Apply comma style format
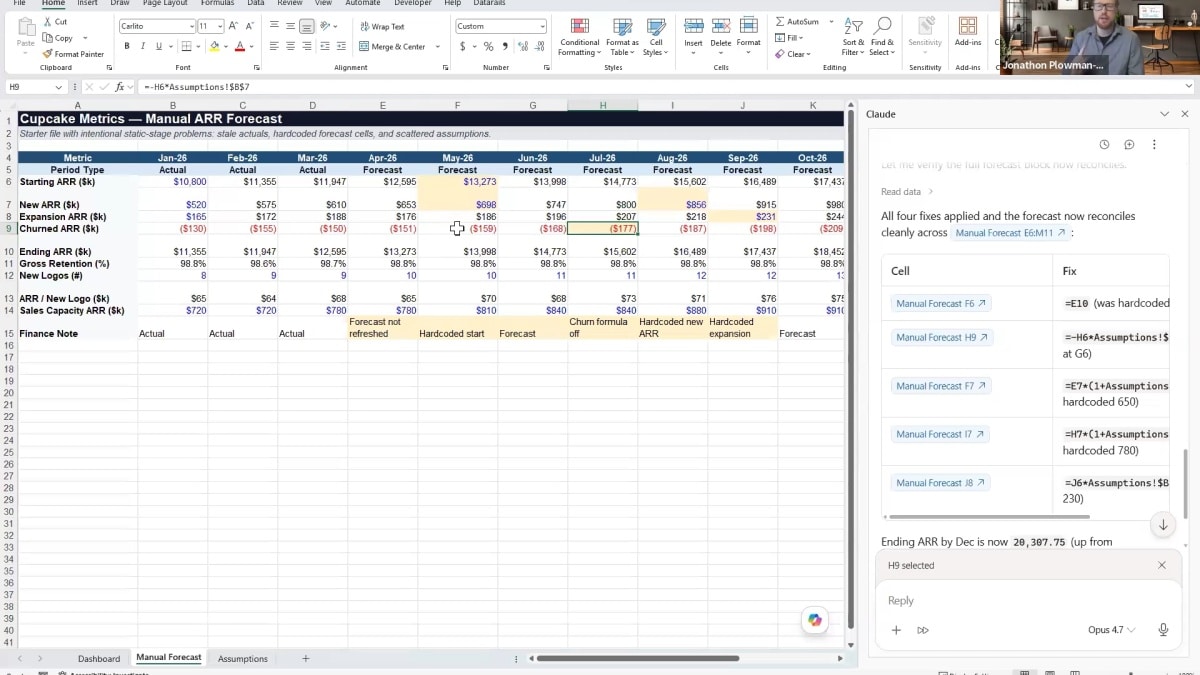This screenshot has width=1200, height=675. click(505, 46)
